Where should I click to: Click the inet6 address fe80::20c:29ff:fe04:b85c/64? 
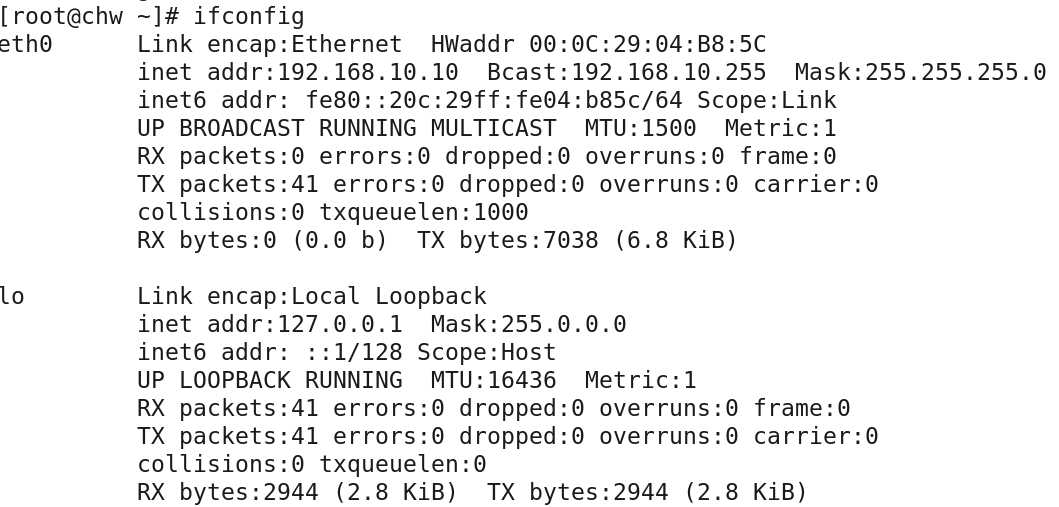click(494, 100)
